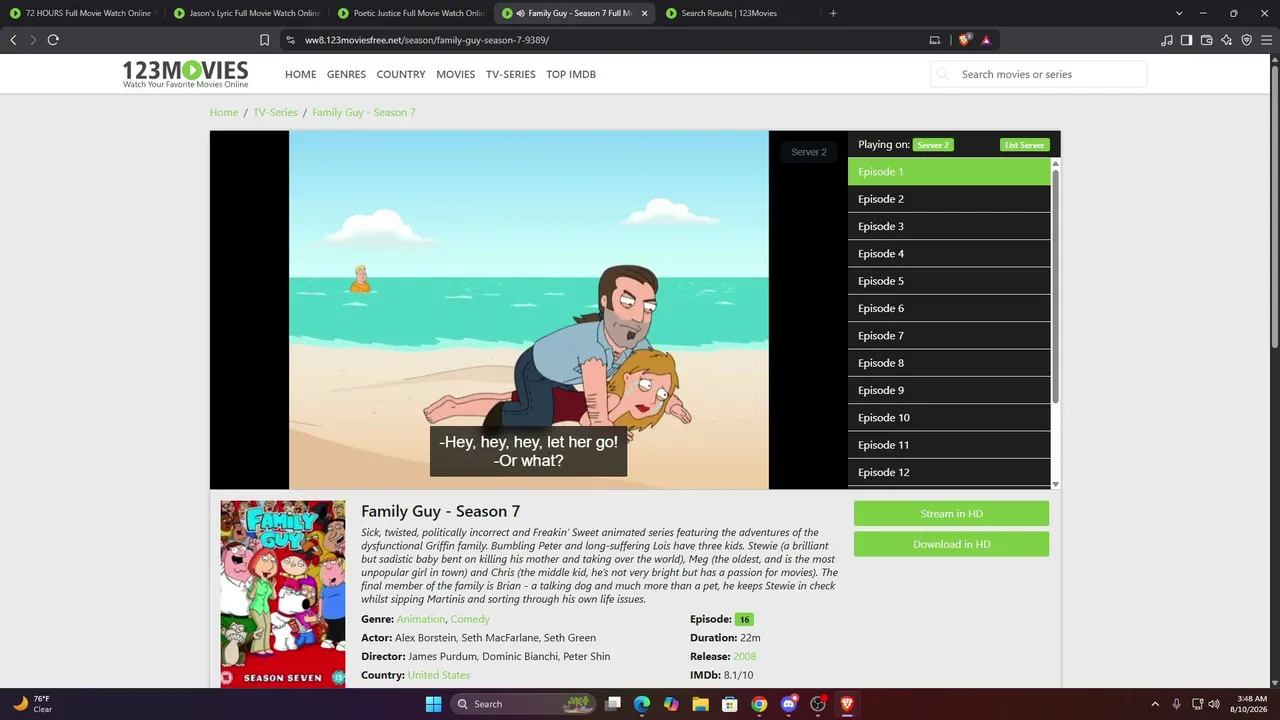
Task: Open the Windows Start menu
Action: [x=433, y=704]
